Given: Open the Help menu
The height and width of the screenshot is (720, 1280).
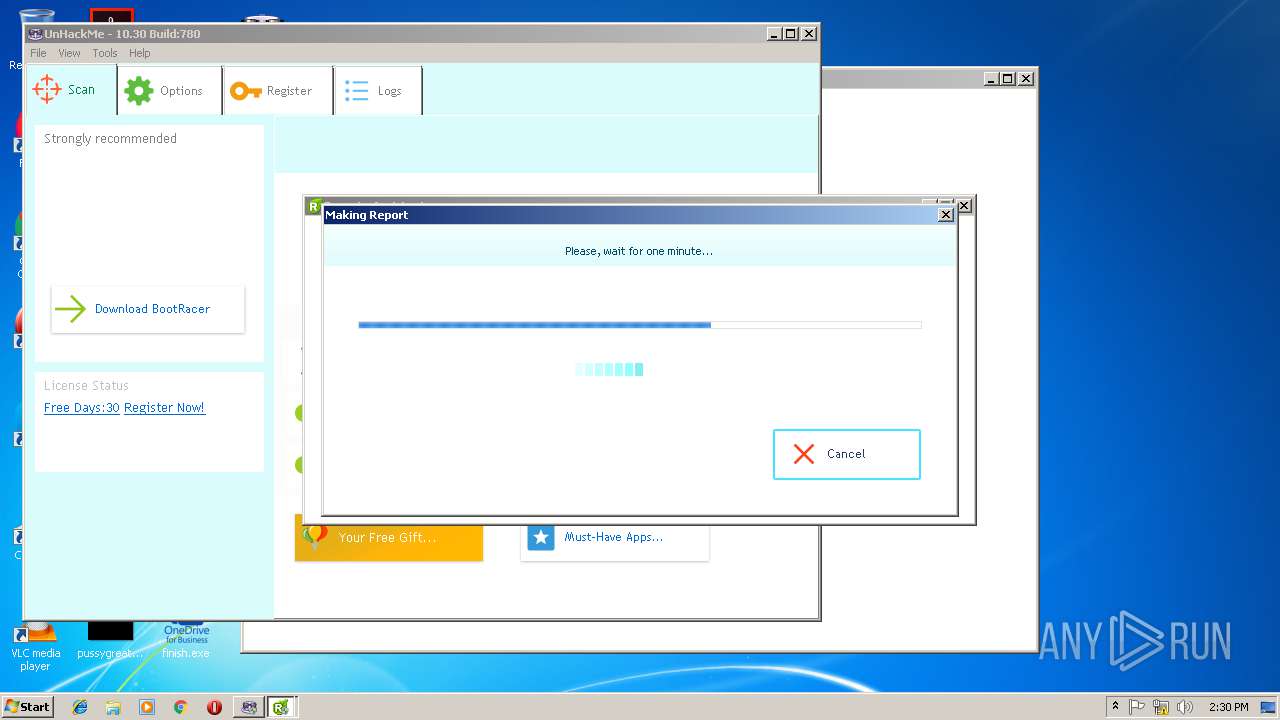Looking at the screenshot, I should 140,53.
